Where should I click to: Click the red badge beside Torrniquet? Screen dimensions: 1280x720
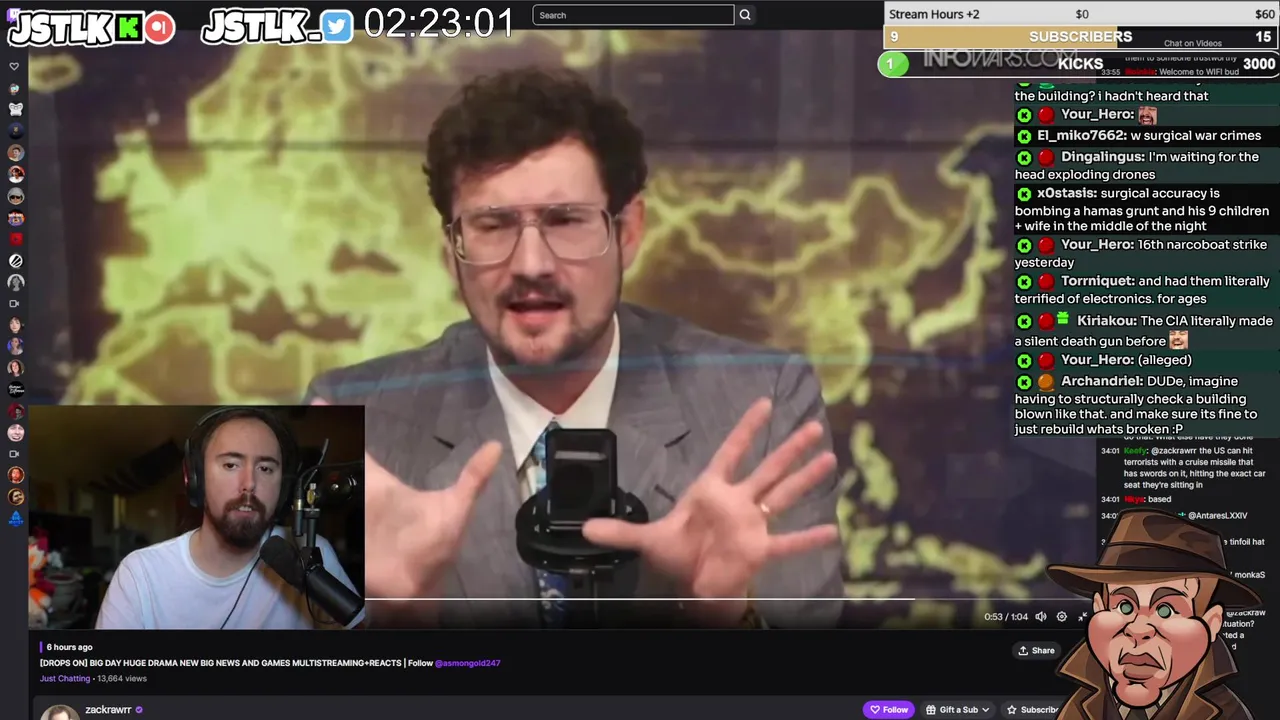tap(1046, 282)
